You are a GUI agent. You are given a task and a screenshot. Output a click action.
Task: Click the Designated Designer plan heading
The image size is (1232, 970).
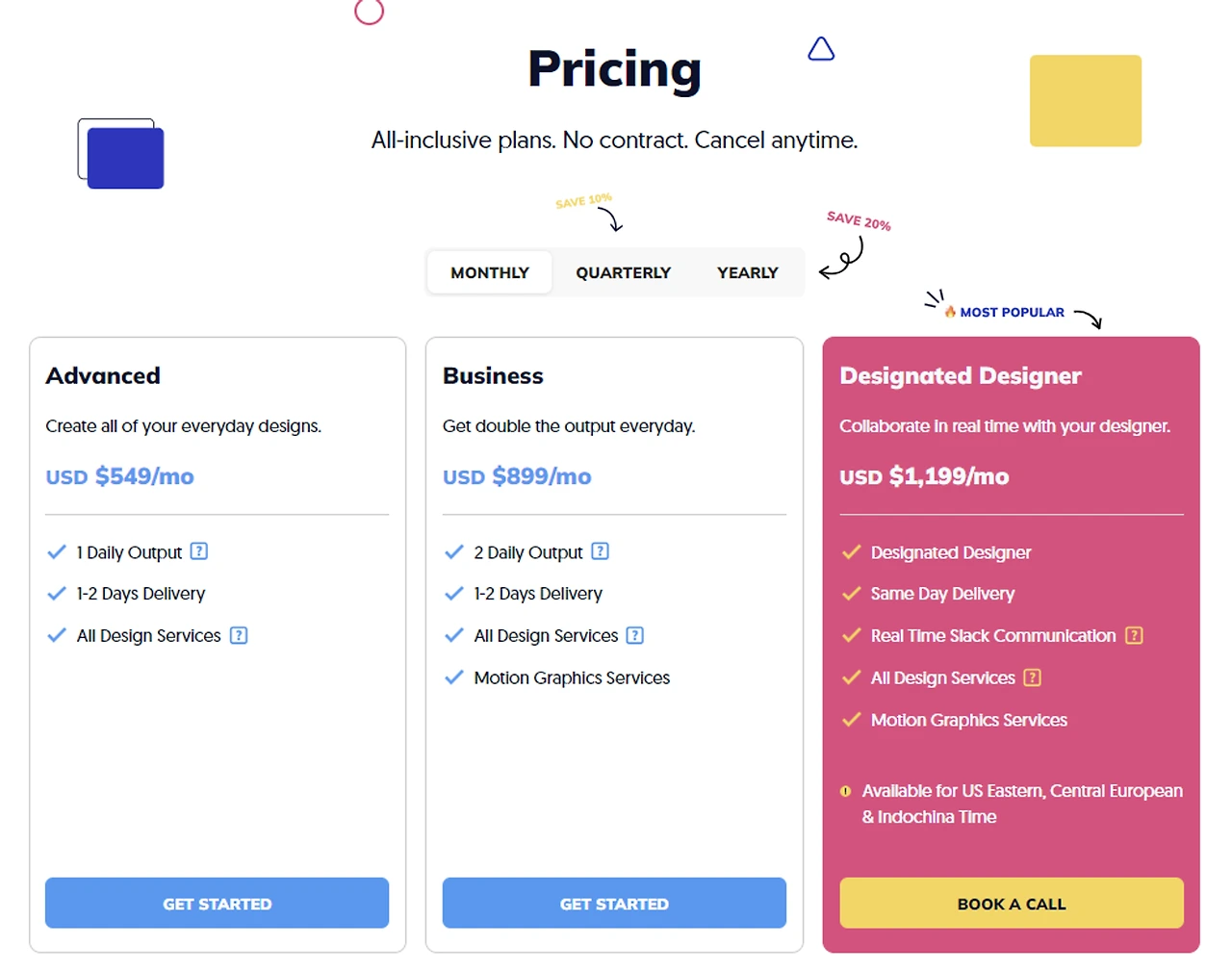(x=961, y=375)
